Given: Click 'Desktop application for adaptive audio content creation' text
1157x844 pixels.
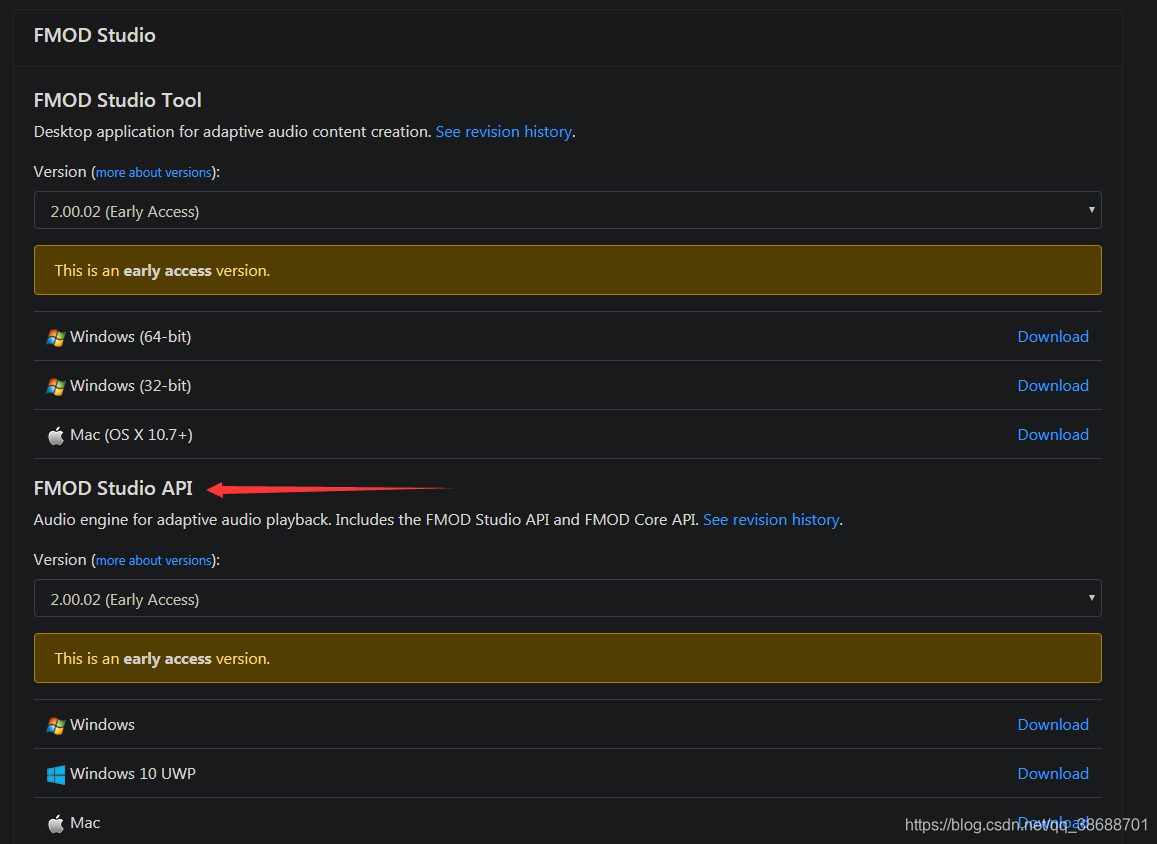Looking at the screenshot, I should click(232, 132).
